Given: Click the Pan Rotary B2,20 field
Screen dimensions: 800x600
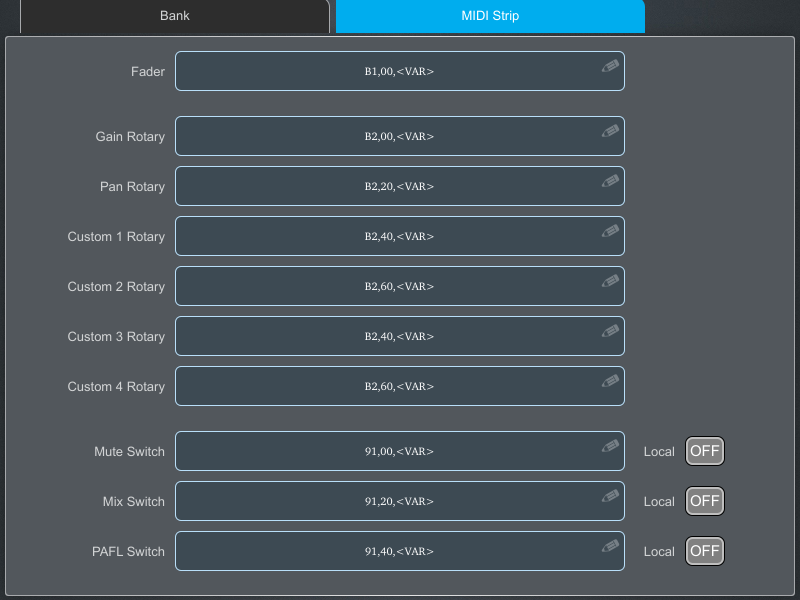Looking at the screenshot, I should click(x=400, y=186).
